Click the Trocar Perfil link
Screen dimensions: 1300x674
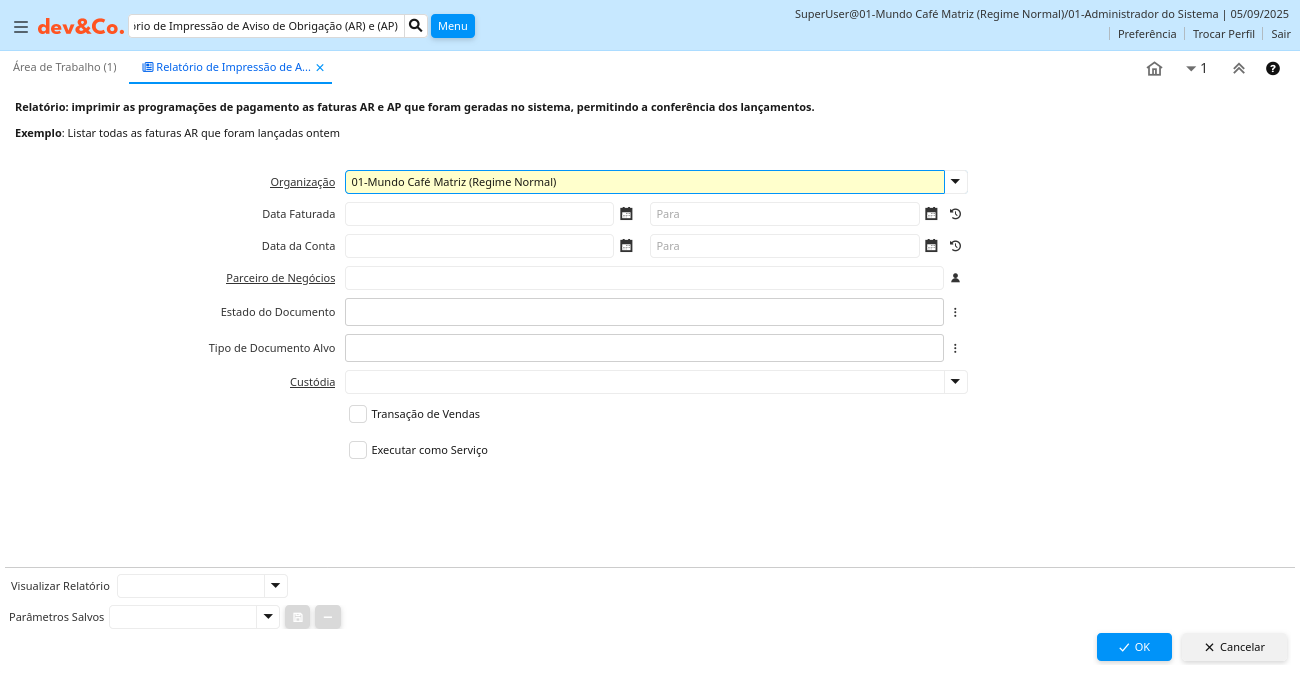pos(1223,34)
